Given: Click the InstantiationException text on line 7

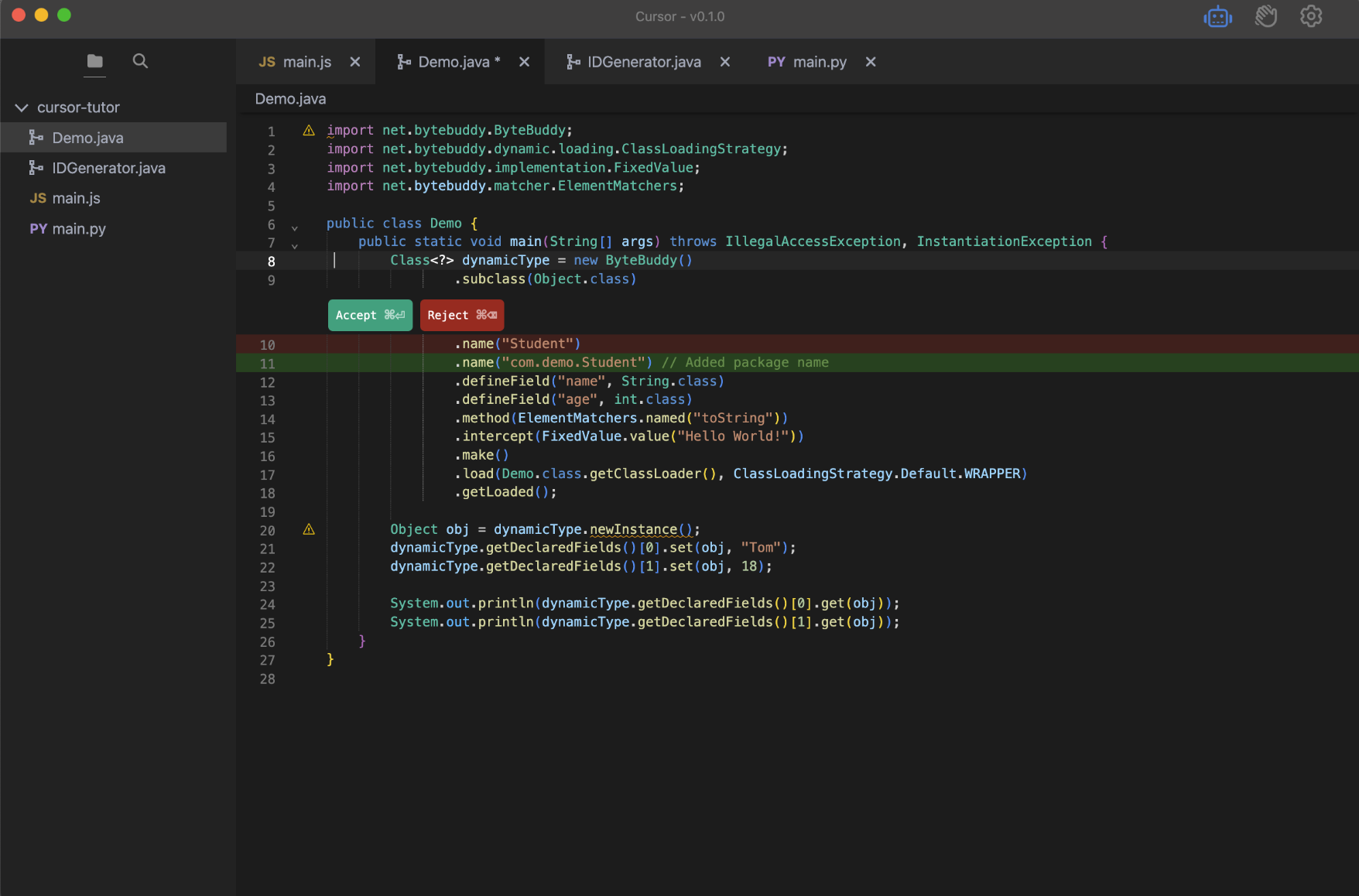Looking at the screenshot, I should [1005, 241].
